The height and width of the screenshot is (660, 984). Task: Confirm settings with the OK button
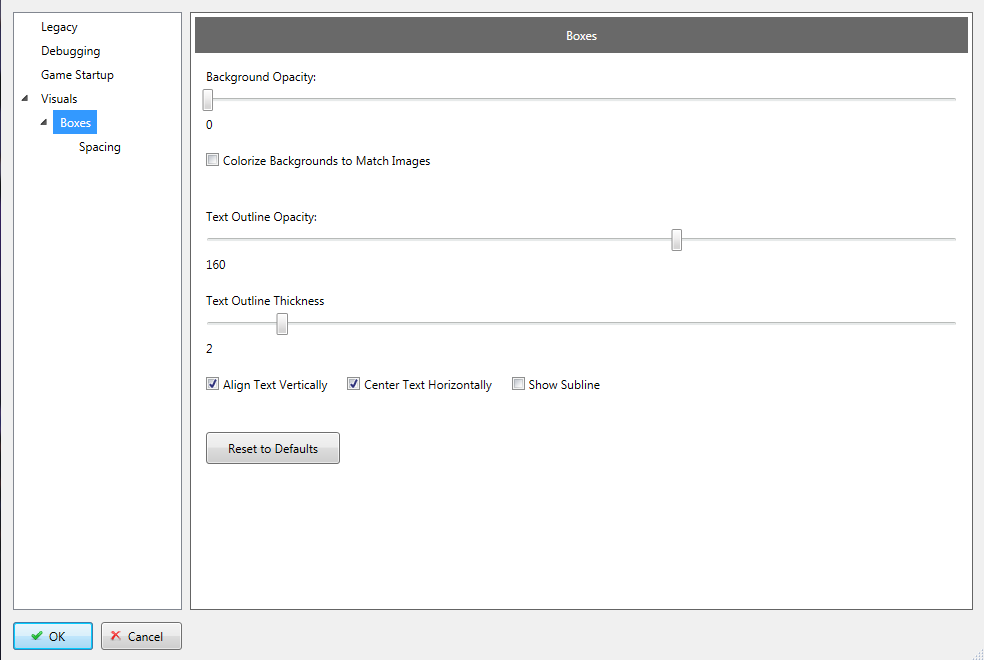coord(53,636)
